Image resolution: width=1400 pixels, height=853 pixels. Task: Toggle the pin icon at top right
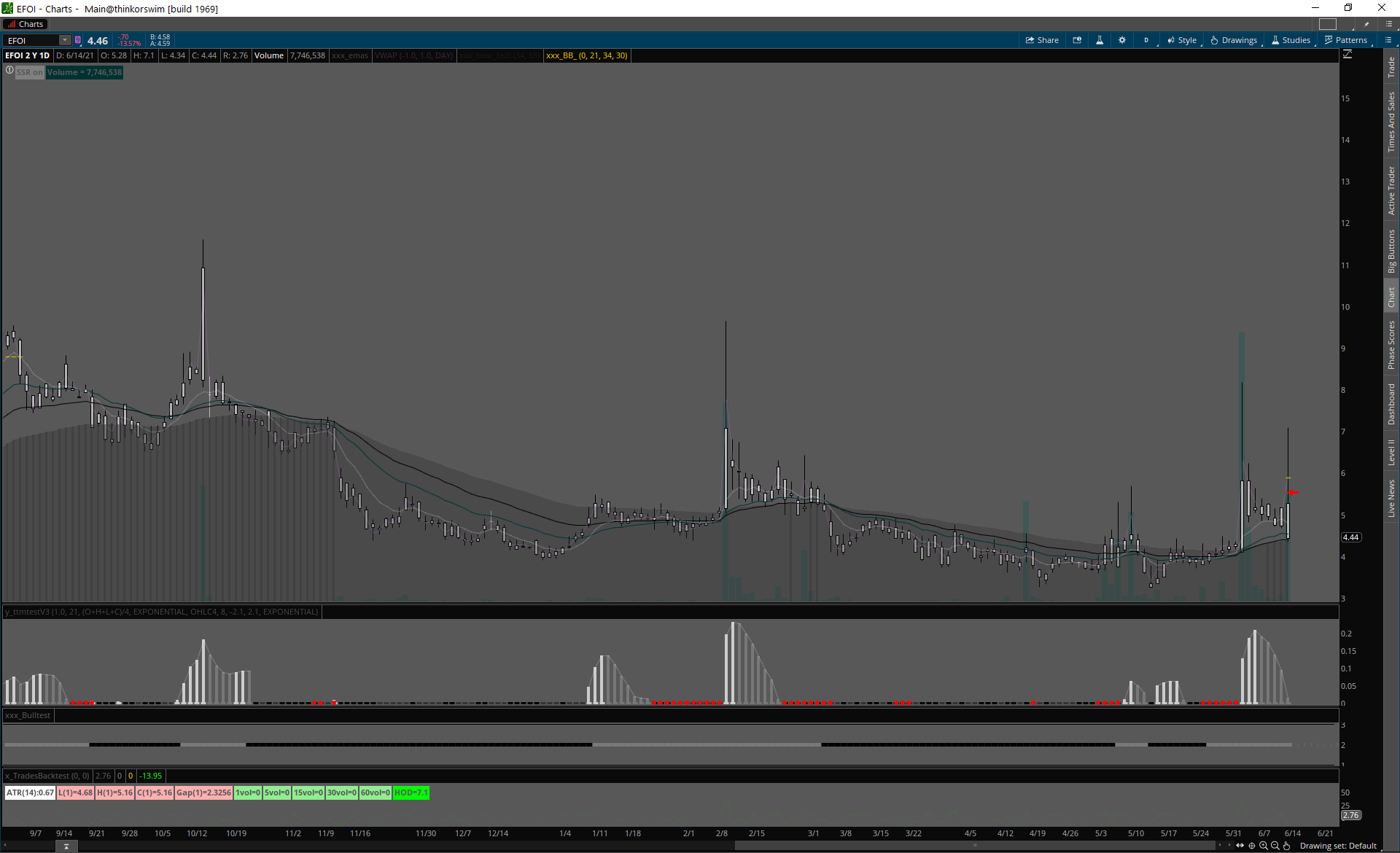pyautogui.click(x=1367, y=24)
